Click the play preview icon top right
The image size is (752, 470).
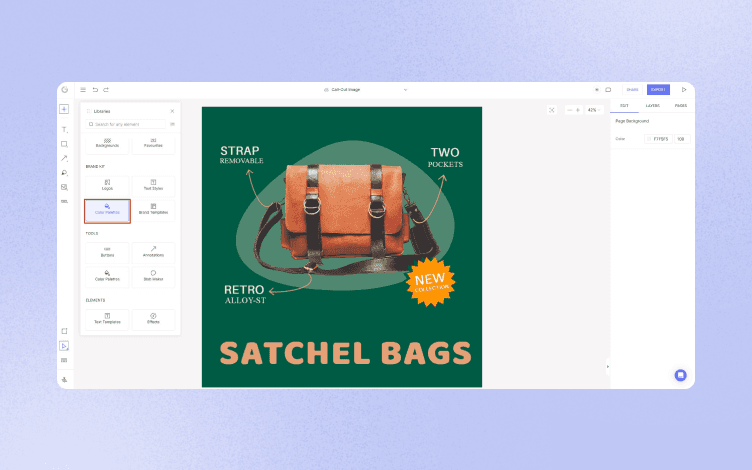point(684,90)
